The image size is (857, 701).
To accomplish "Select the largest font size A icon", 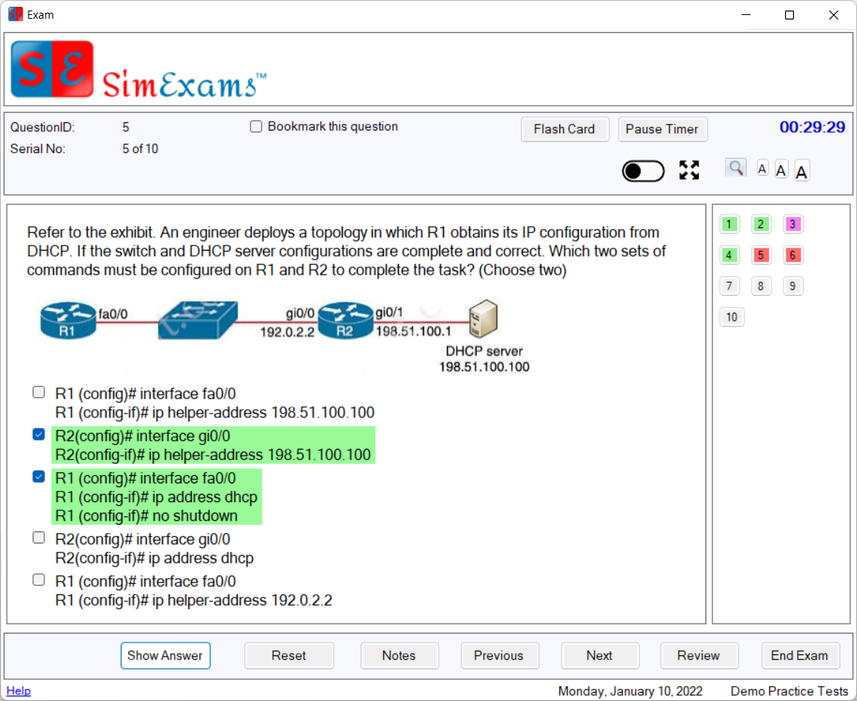I will 801,171.
